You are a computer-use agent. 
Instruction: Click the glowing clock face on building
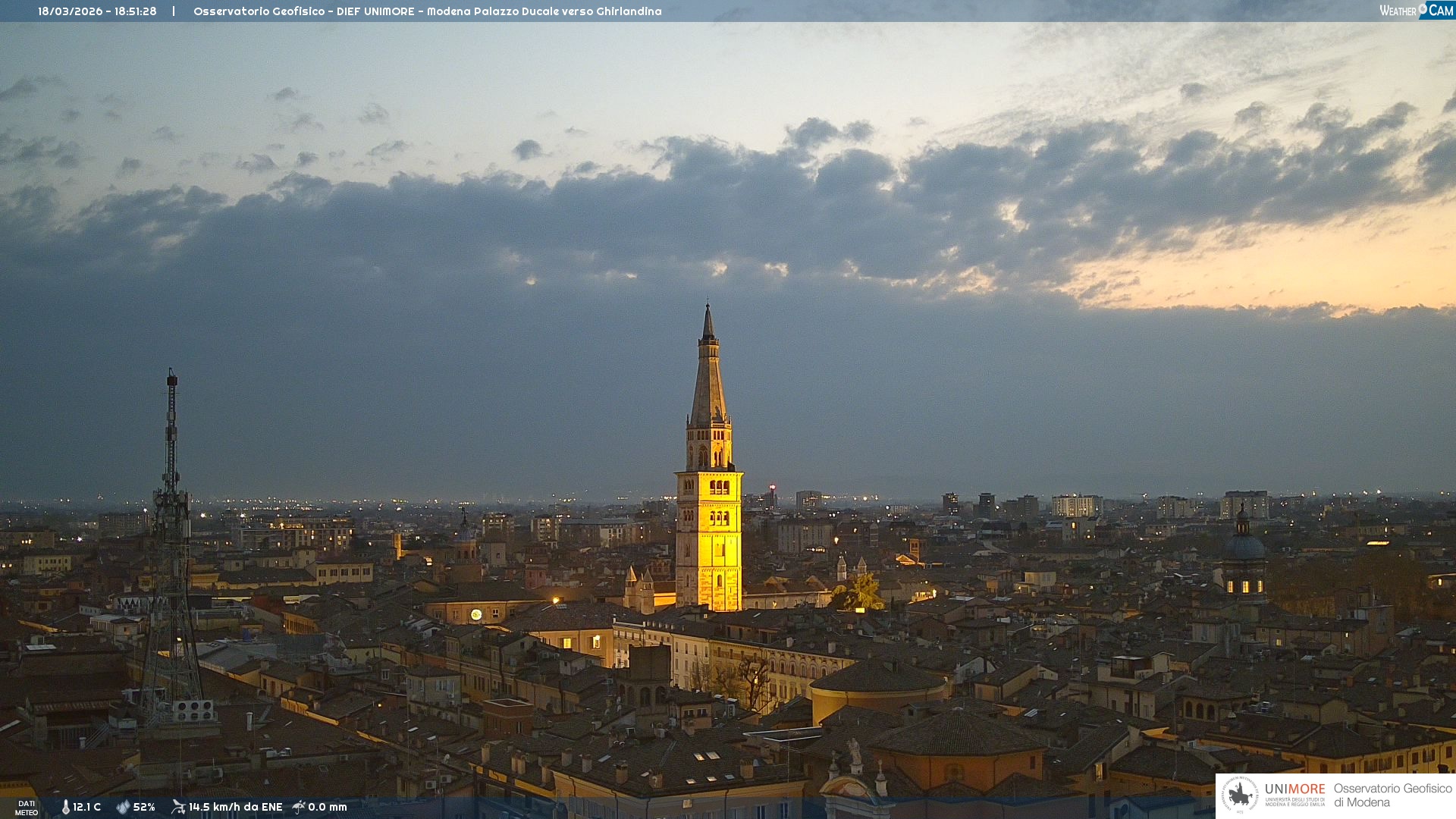point(476,614)
